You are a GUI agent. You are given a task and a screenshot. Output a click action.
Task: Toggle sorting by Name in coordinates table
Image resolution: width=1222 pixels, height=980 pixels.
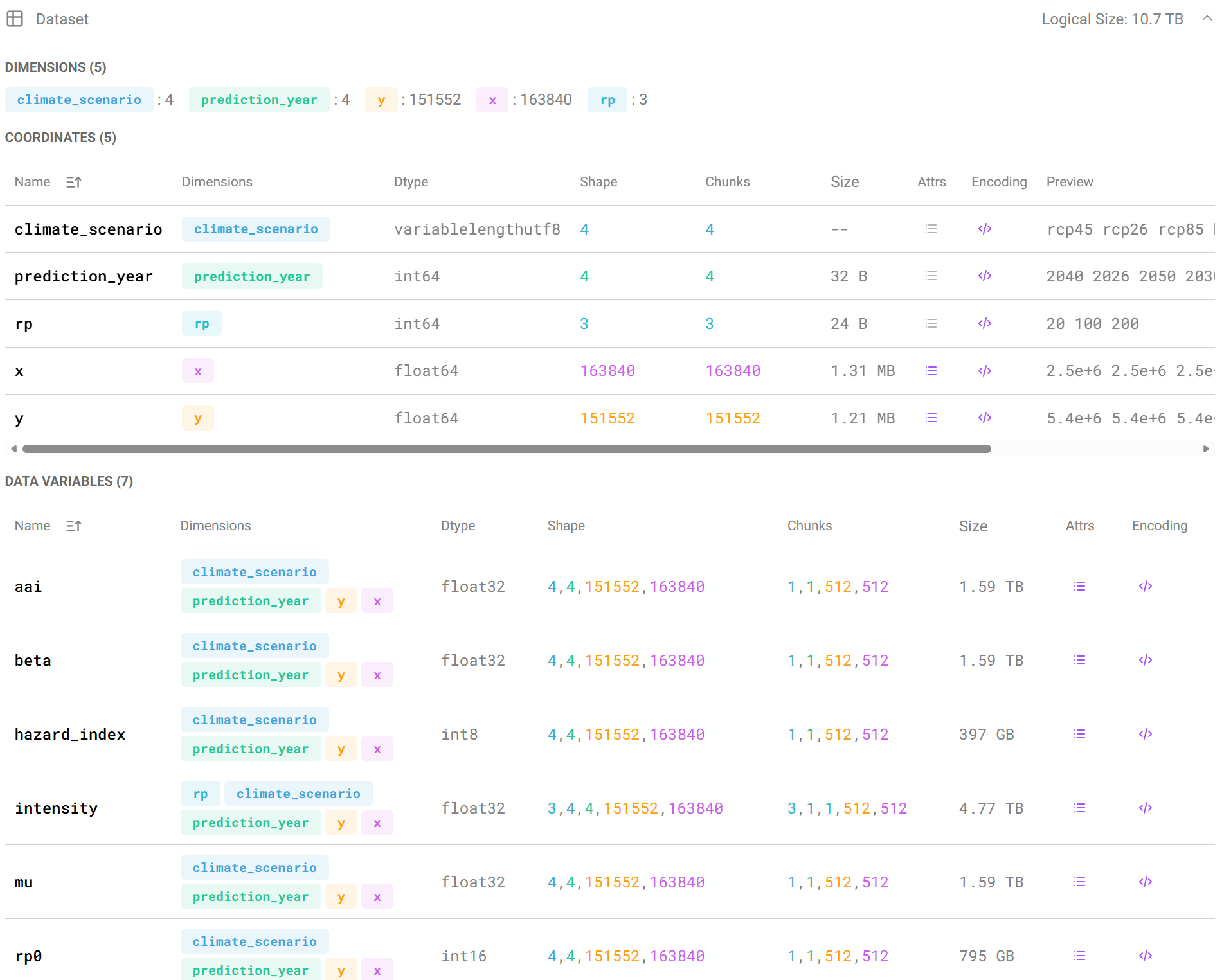[x=73, y=181]
